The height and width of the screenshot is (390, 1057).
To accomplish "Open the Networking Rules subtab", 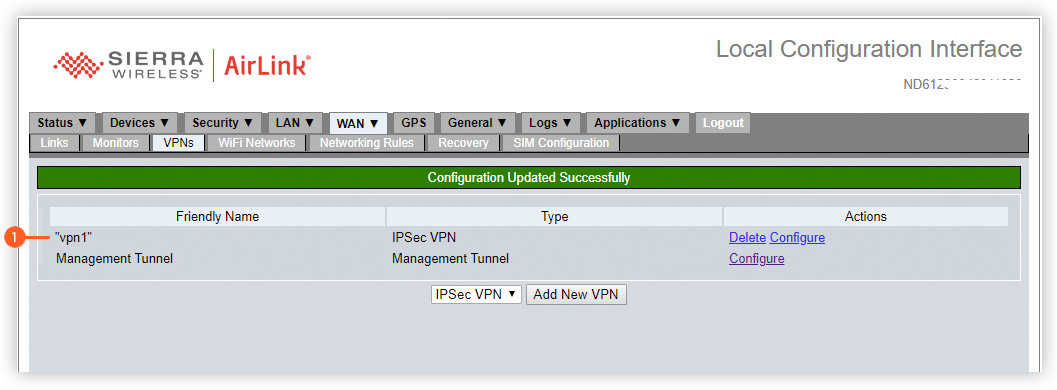I will tap(367, 143).
